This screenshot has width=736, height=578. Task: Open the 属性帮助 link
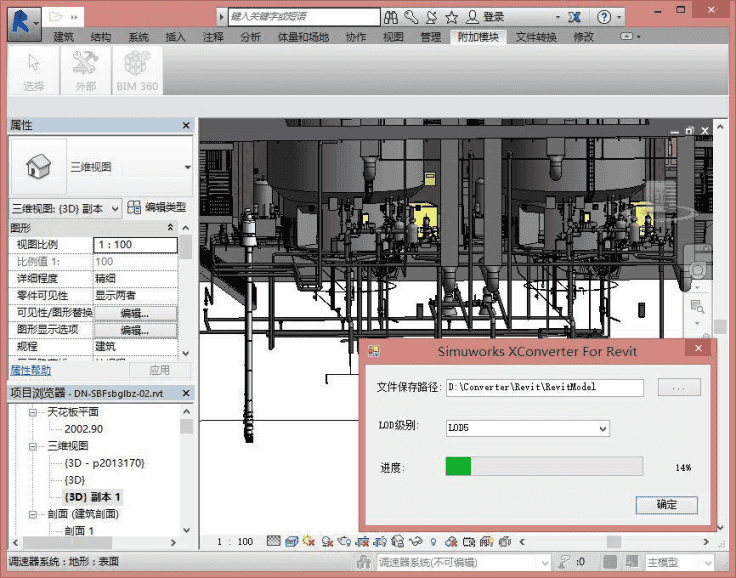pos(31,370)
